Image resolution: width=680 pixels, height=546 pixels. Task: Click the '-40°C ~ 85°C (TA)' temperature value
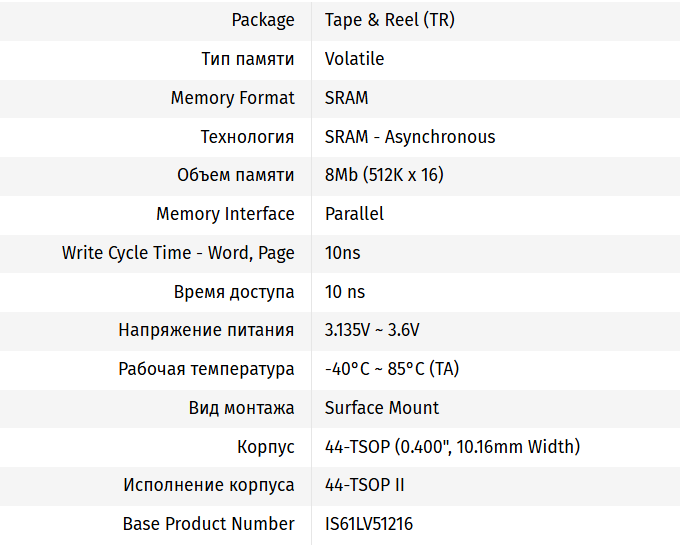tap(392, 369)
